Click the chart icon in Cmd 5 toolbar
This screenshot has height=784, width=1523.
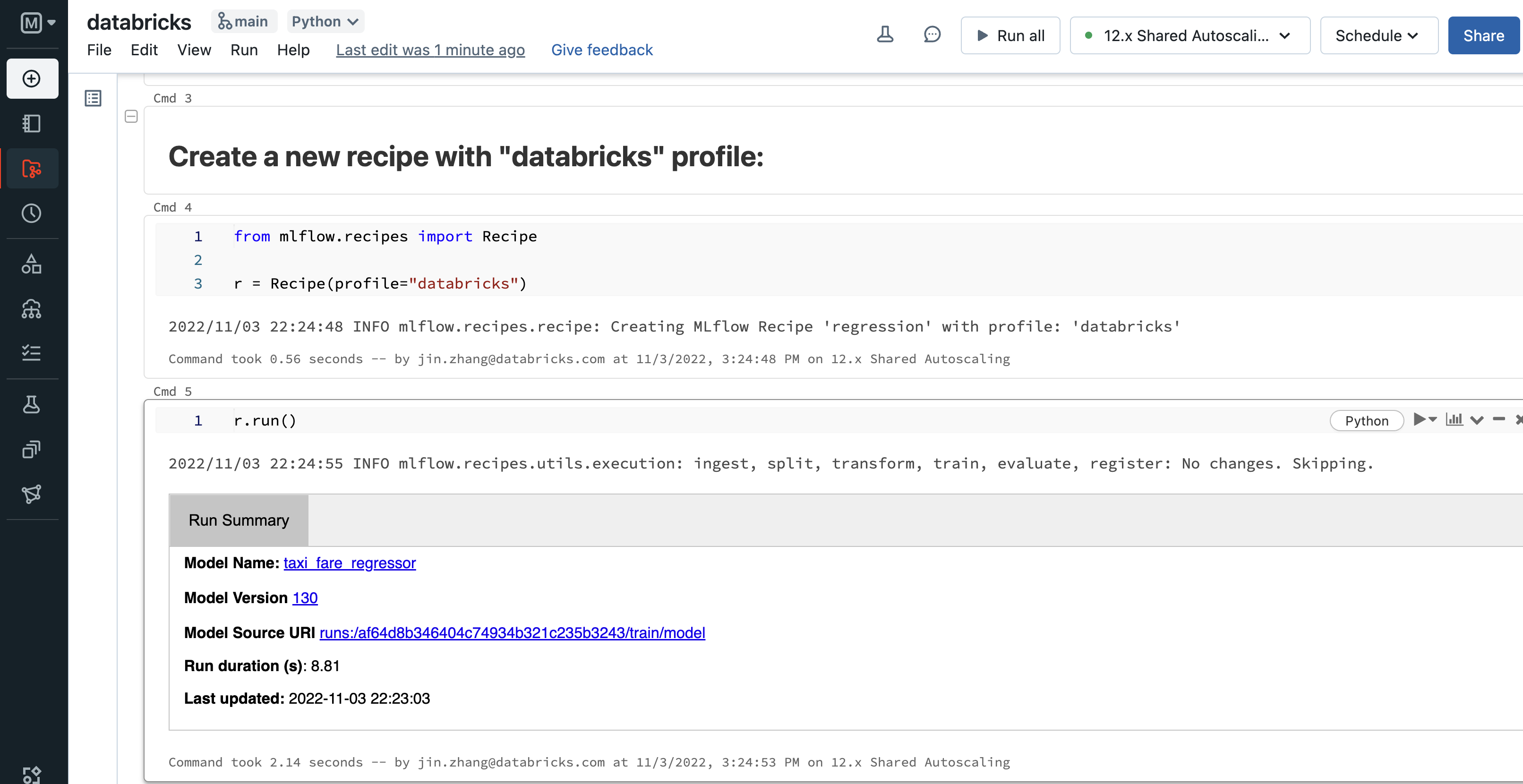pyautogui.click(x=1454, y=420)
